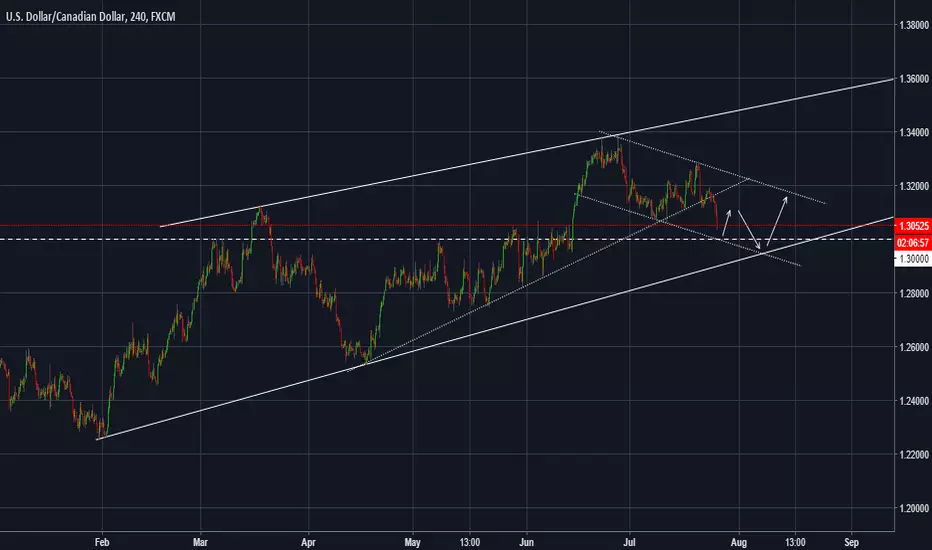Screen dimensions: 932x550
Task: Click the Apr date on time axis
Action: pyautogui.click(x=308, y=542)
